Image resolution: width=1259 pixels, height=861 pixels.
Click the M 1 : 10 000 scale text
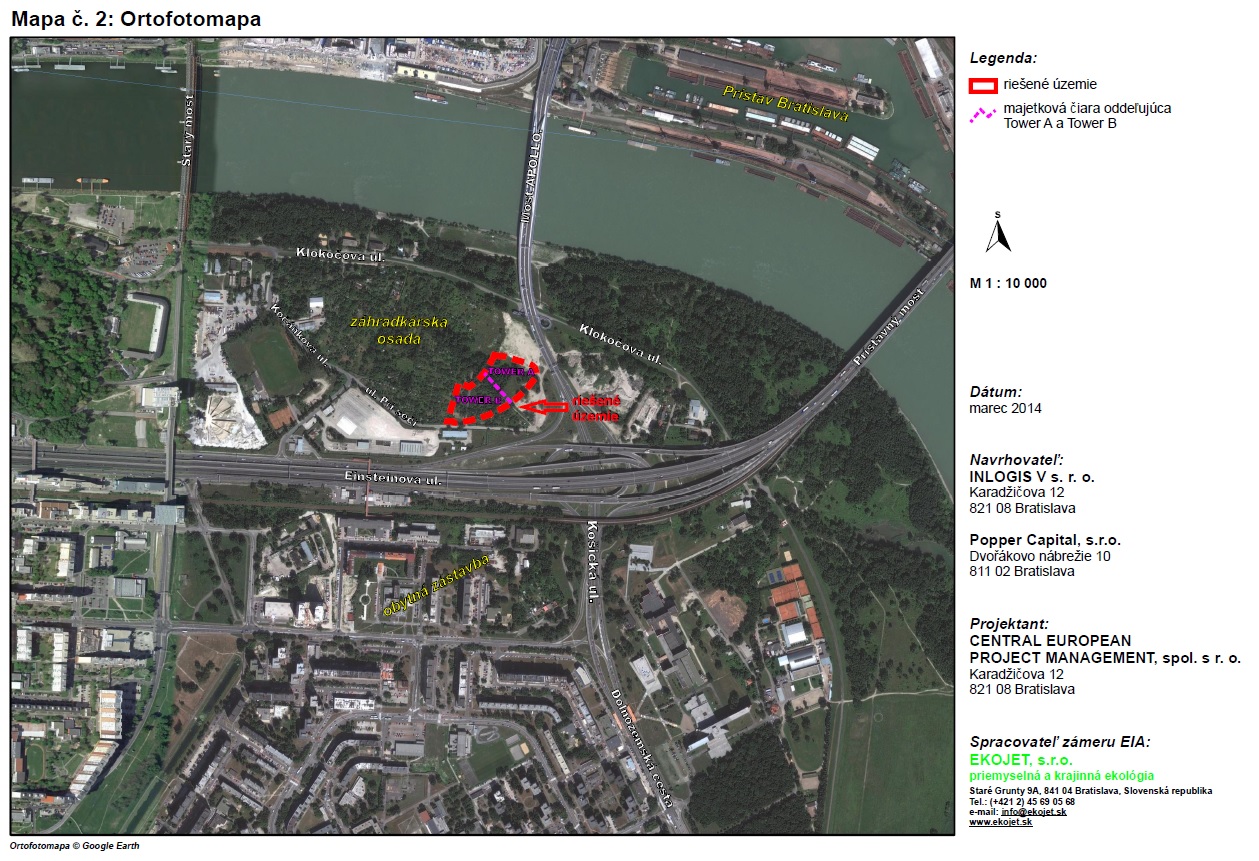coord(1008,283)
